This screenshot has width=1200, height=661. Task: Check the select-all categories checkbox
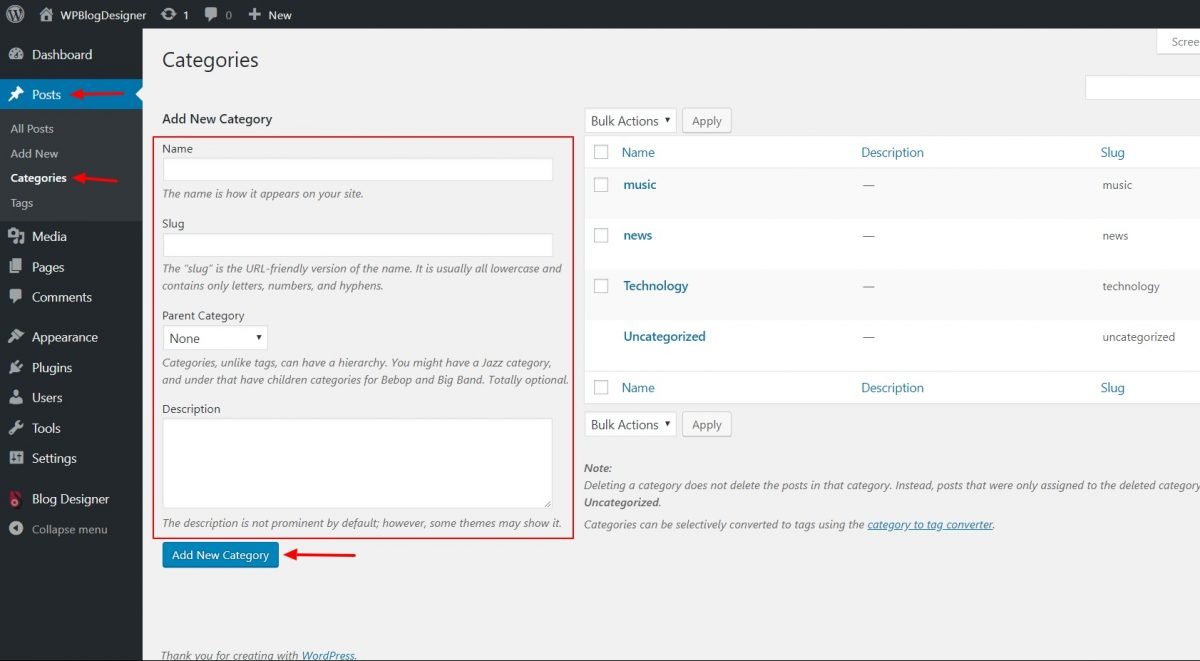[600, 151]
